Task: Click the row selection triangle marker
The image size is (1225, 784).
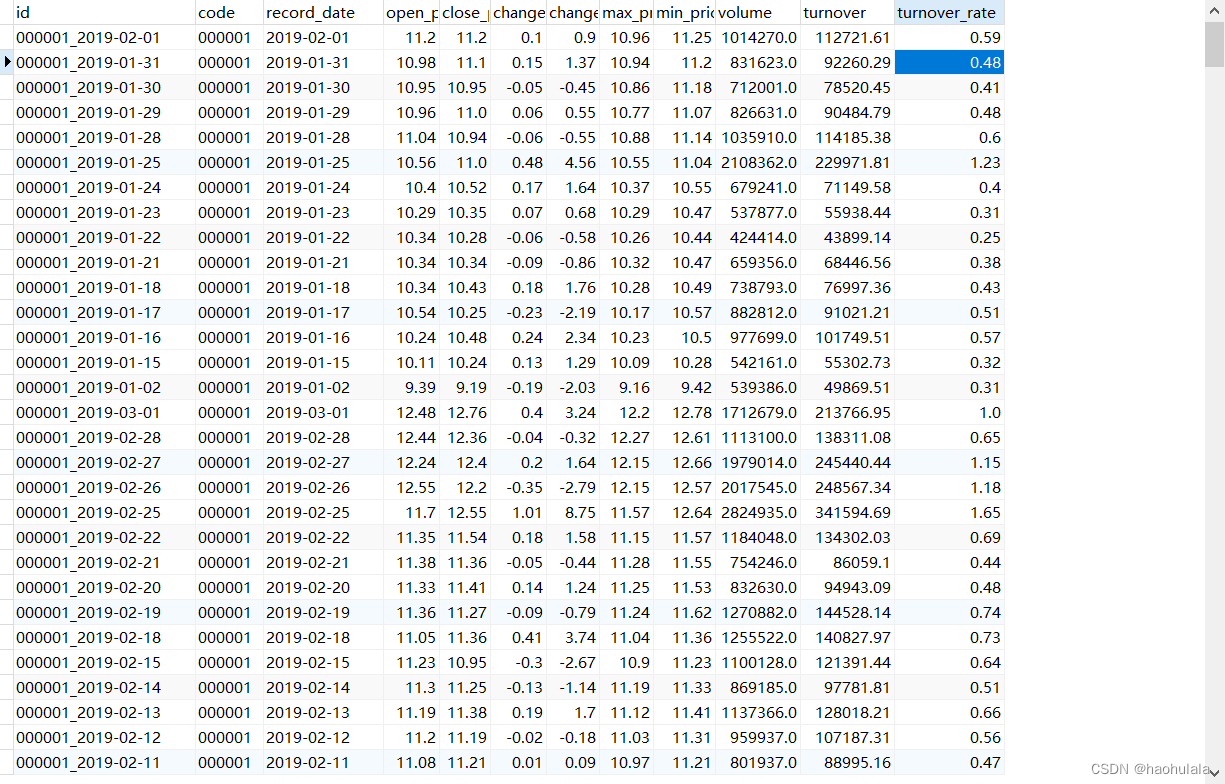Action: [7, 62]
